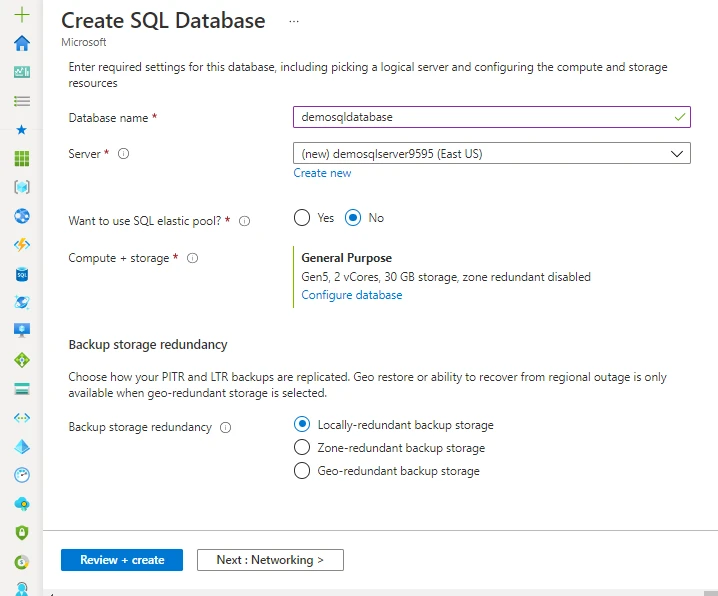This screenshot has height=596, width=718.
Task: Open App Services globe icon
Action: [22, 216]
